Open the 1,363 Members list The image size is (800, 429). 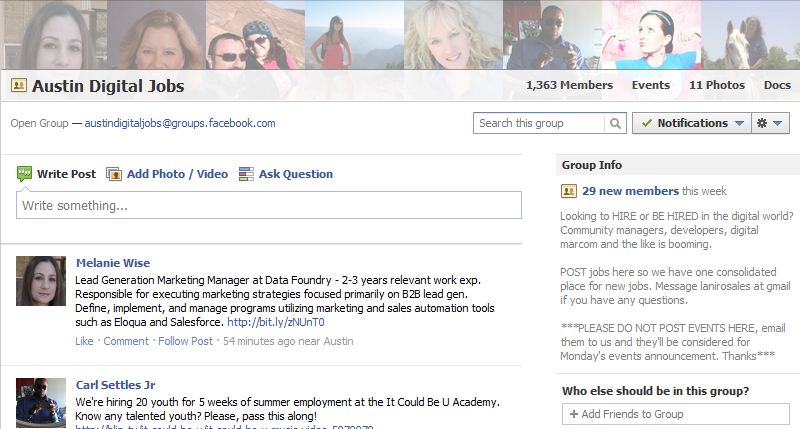[569, 86]
